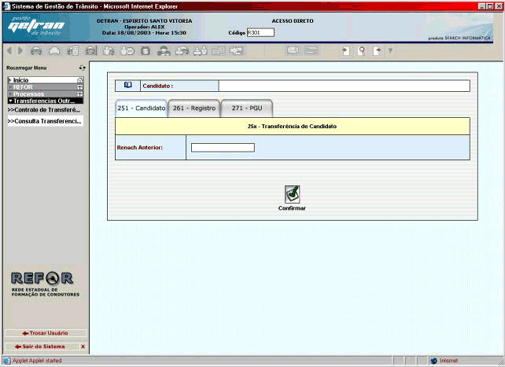
Task: Click the Internet zone globe in status bar
Action: [434, 361]
